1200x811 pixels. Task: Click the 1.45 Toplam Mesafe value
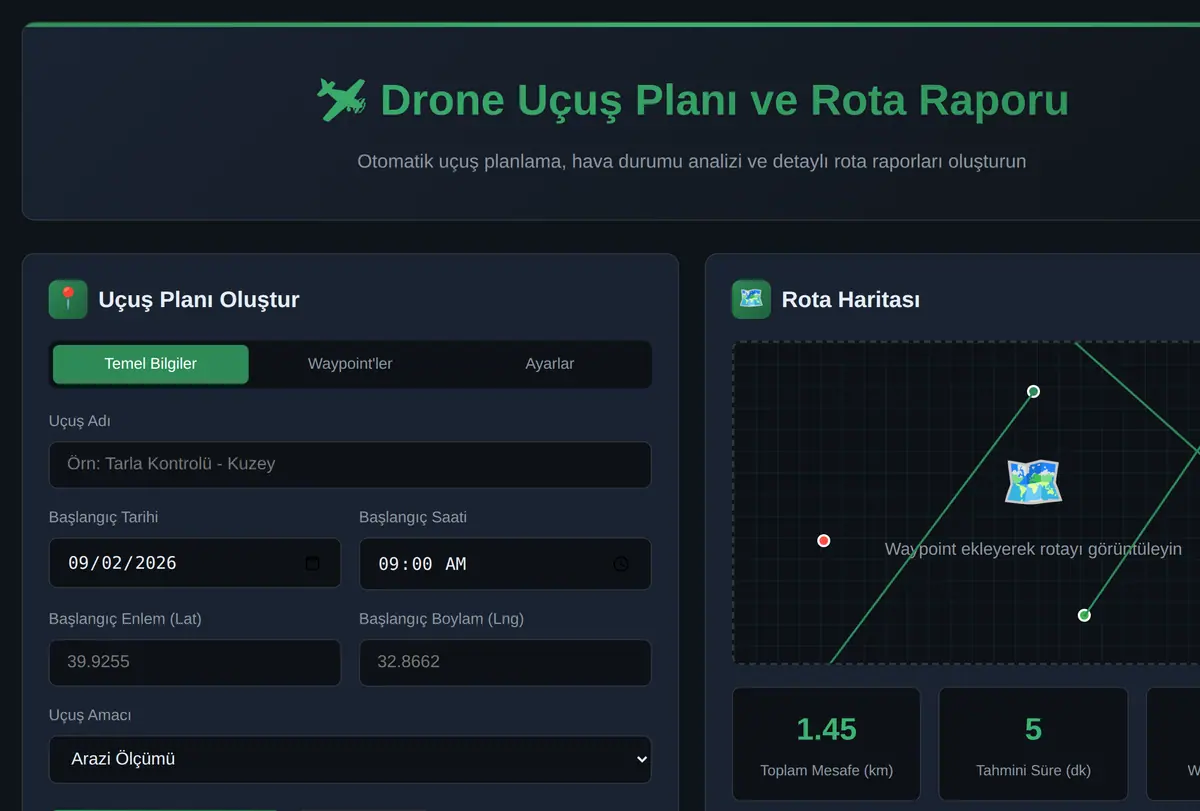point(827,729)
